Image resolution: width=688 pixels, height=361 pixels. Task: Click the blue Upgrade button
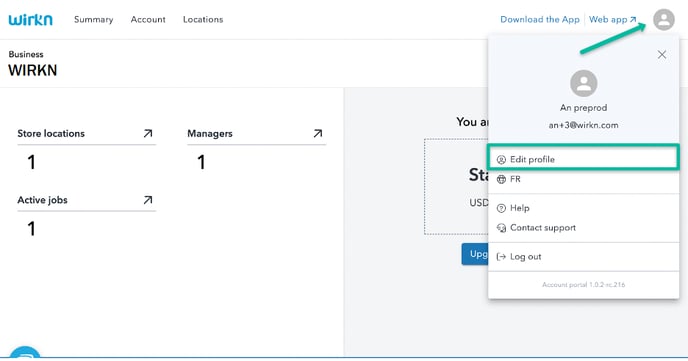click(475, 254)
